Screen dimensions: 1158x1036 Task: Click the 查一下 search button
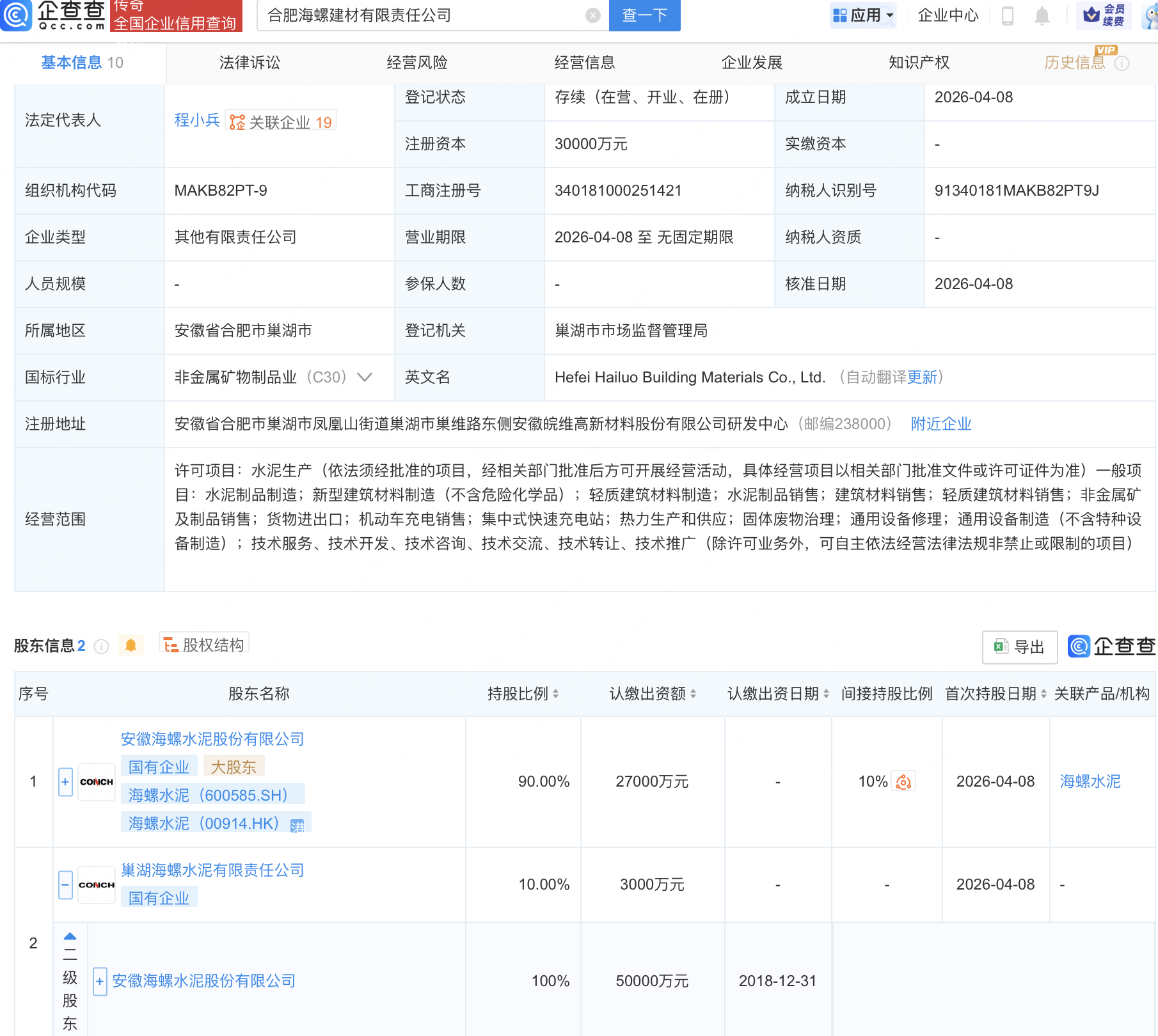pyautogui.click(x=644, y=16)
